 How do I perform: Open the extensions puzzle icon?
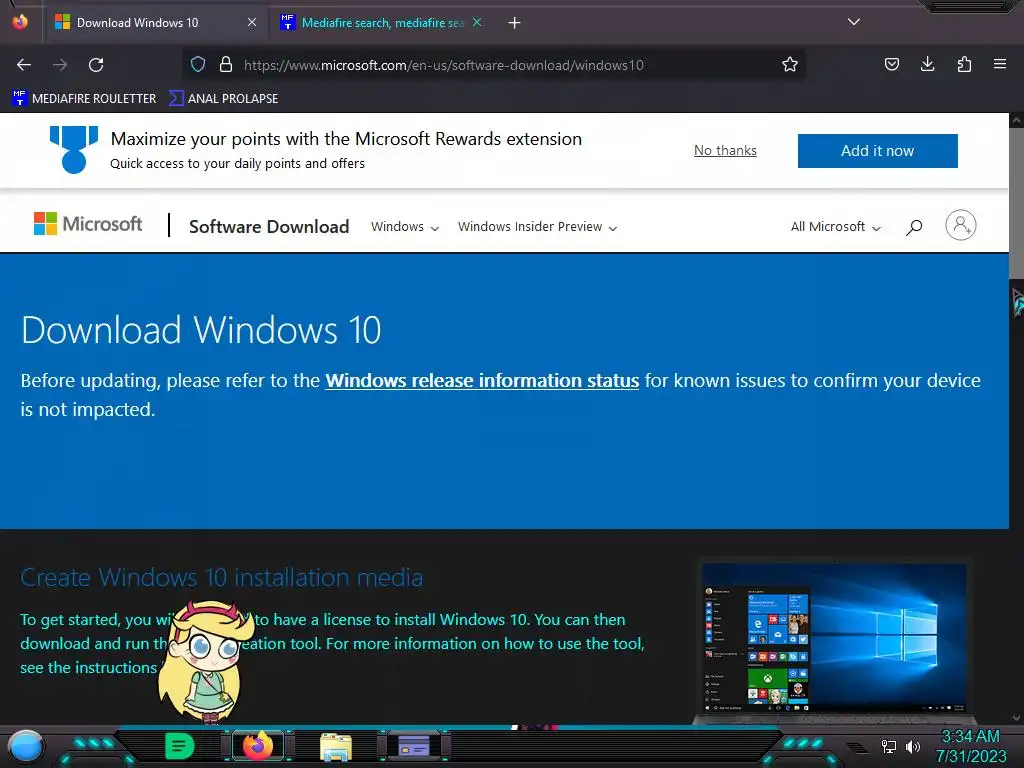click(x=964, y=64)
